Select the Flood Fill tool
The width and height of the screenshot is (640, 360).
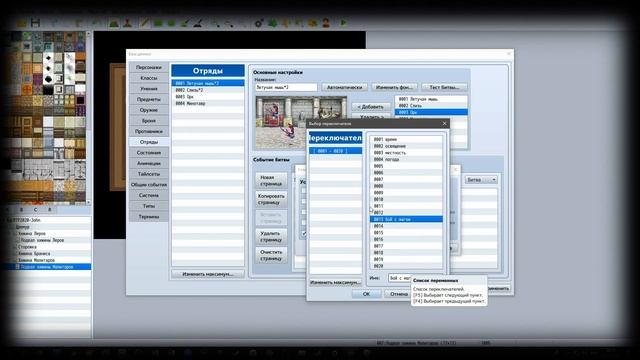[185, 23]
